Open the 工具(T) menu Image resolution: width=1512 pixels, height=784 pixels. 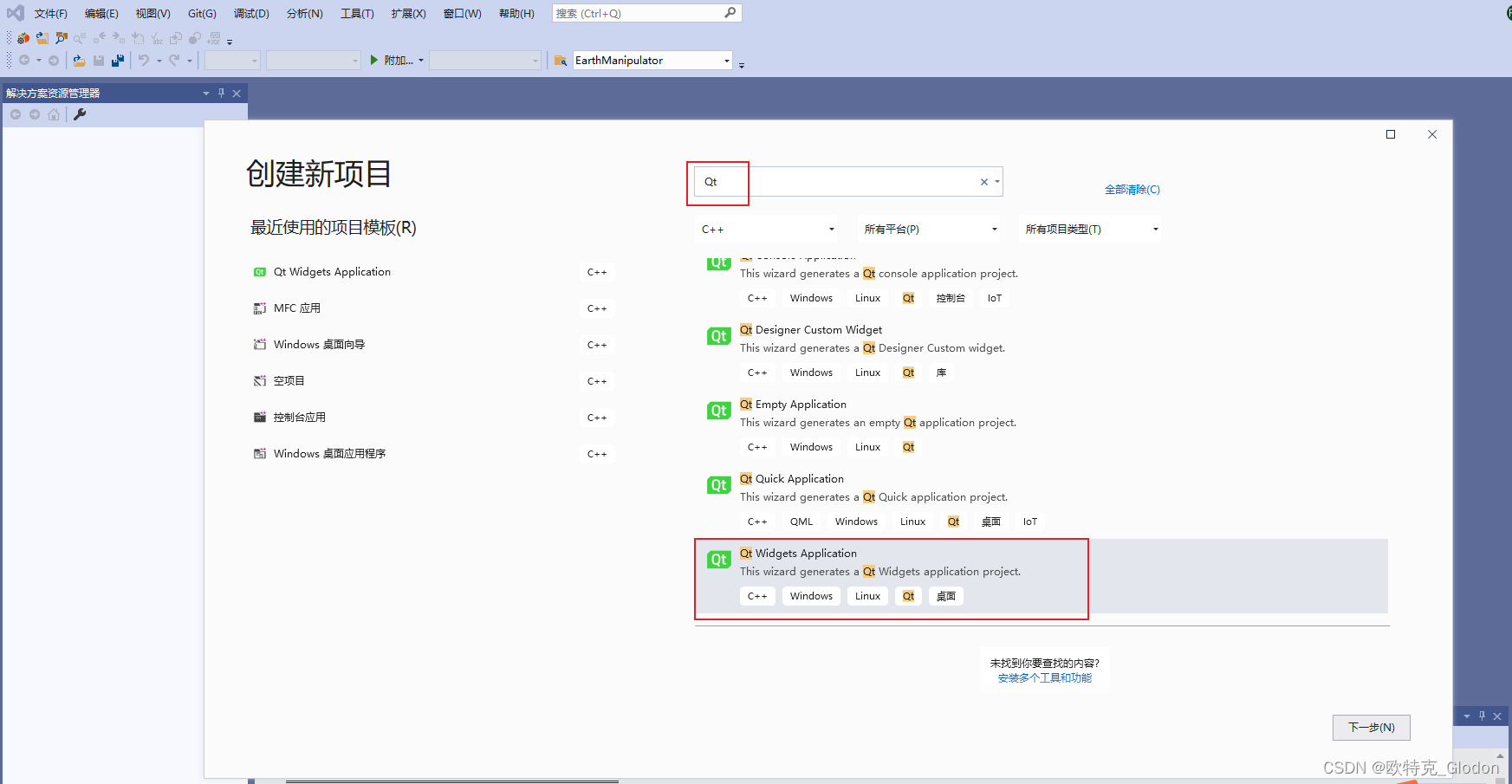(357, 13)
